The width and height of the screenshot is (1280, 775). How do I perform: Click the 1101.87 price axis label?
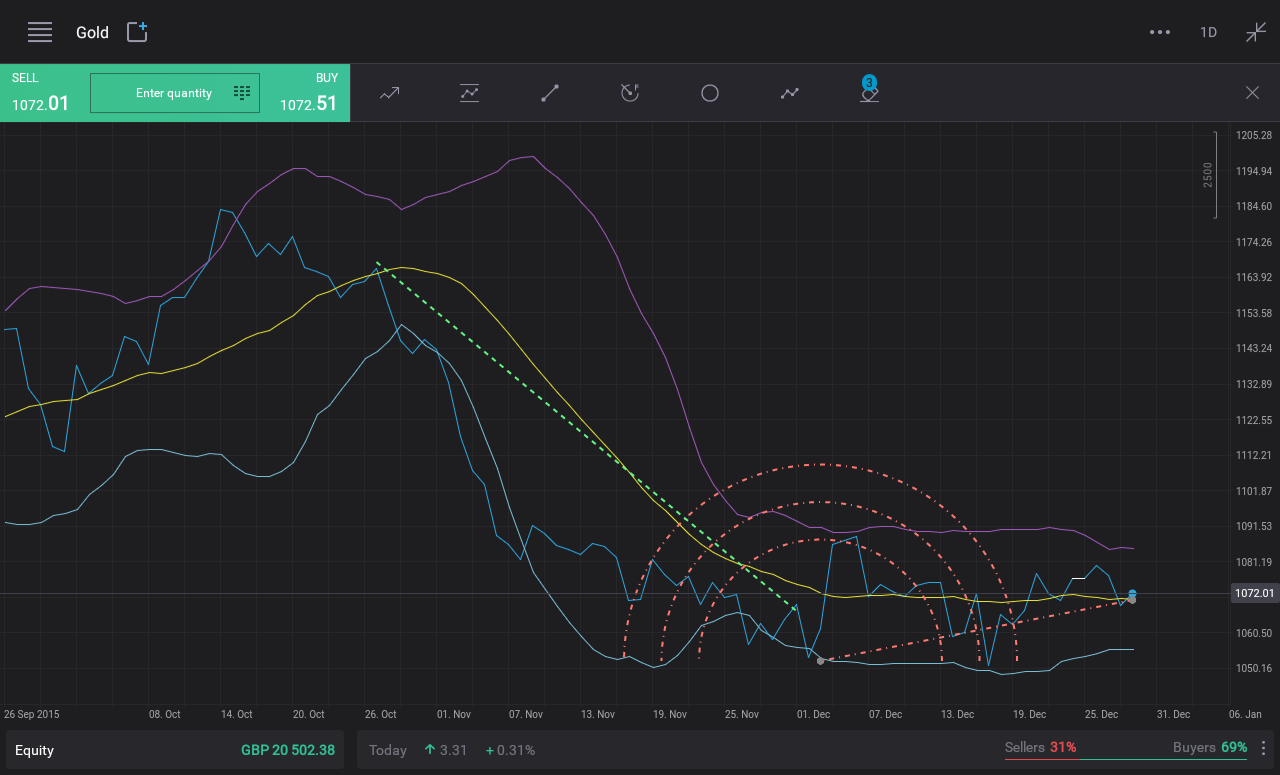1254,490
